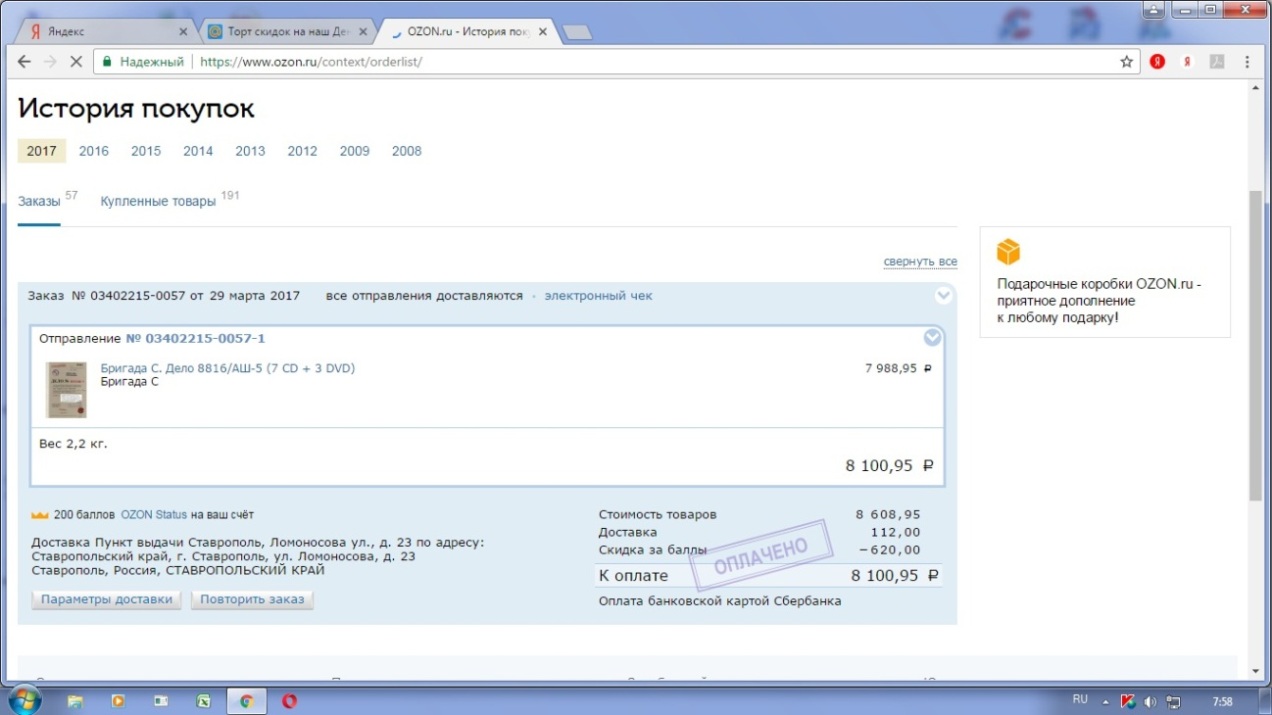This screenshot has height=715, width=1272.
Task: Click the Chrome taskbar icon
Action: pyautogui.click(x=246, y=701)
